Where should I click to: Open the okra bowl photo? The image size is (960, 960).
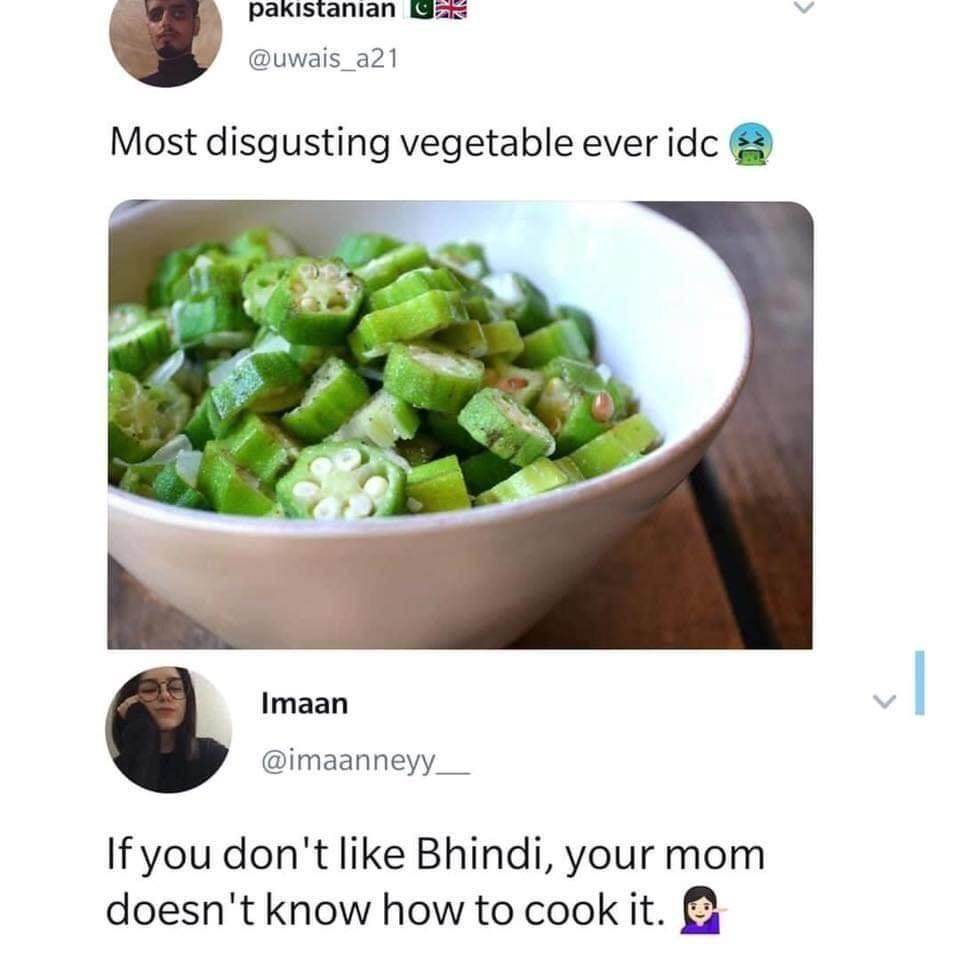[x=460, y=425]
